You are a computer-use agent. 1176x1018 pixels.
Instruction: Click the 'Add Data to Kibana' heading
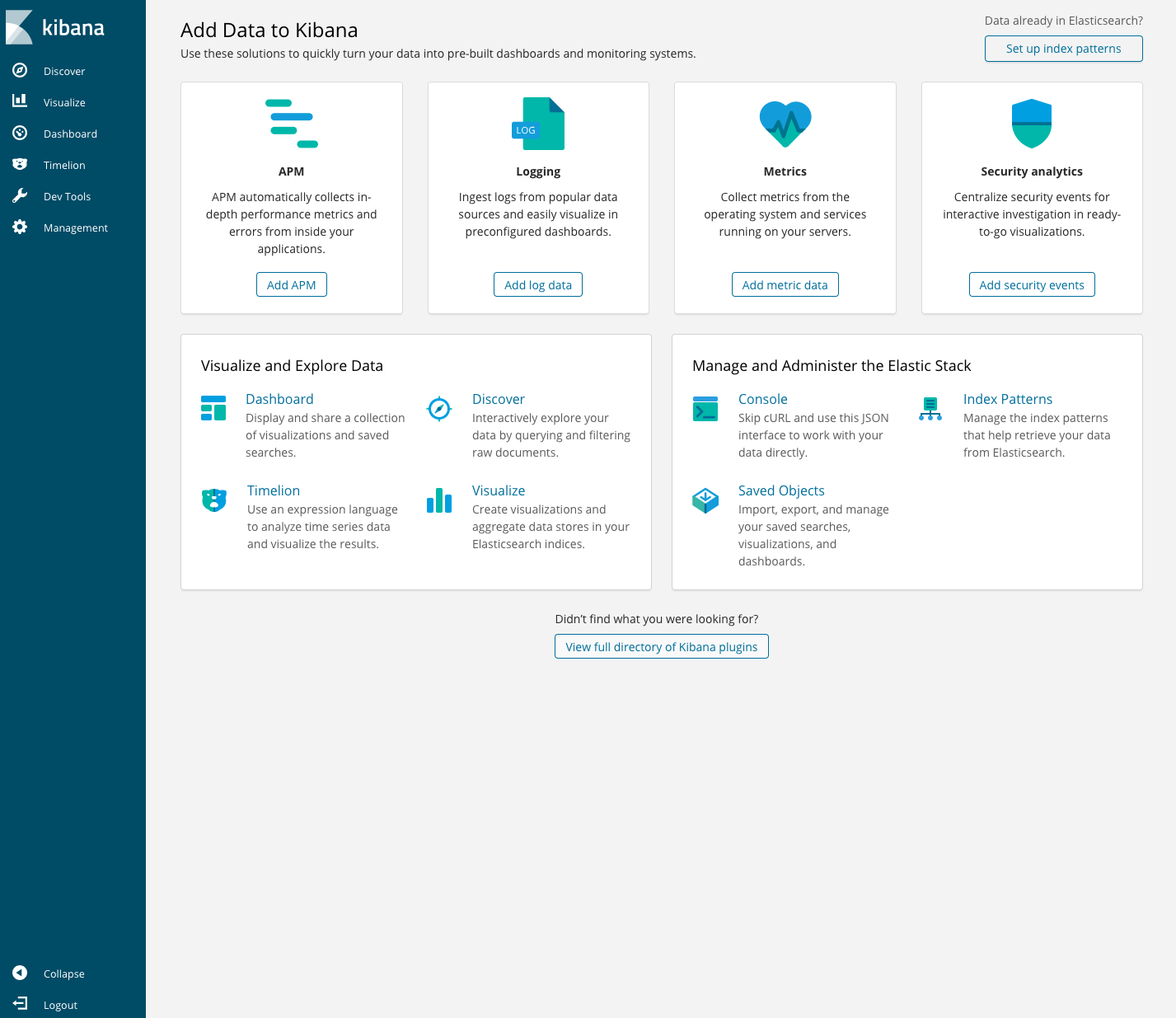click(269, 30)
